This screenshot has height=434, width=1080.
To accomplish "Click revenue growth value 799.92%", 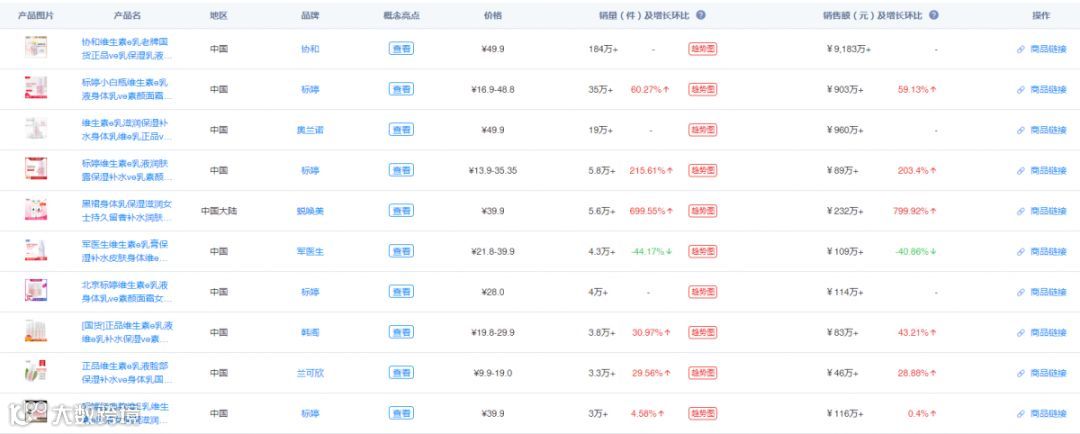I will pos(916,211).
